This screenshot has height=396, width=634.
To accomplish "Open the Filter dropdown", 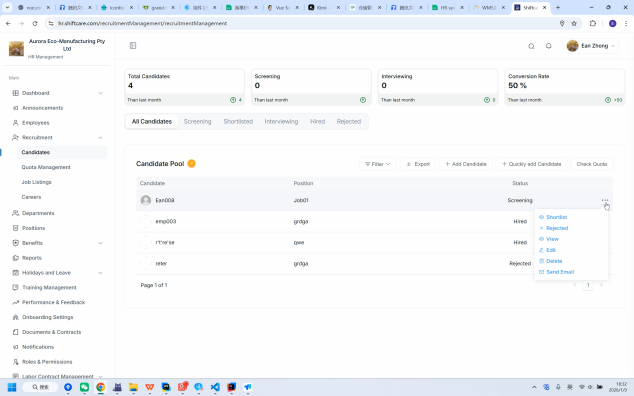I will 378,164.
